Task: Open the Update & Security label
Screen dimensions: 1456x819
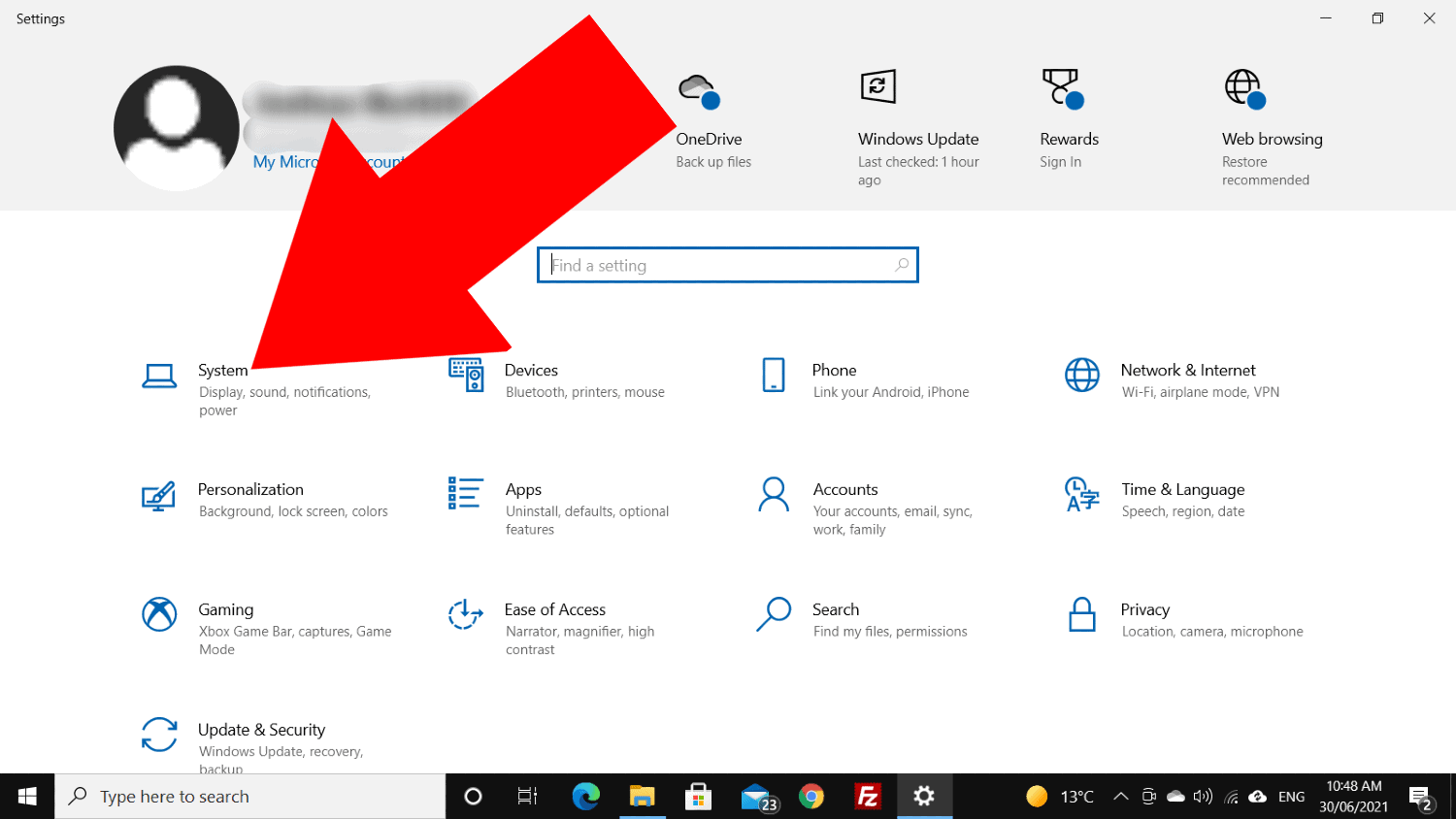Action: (x=262, y=731)
